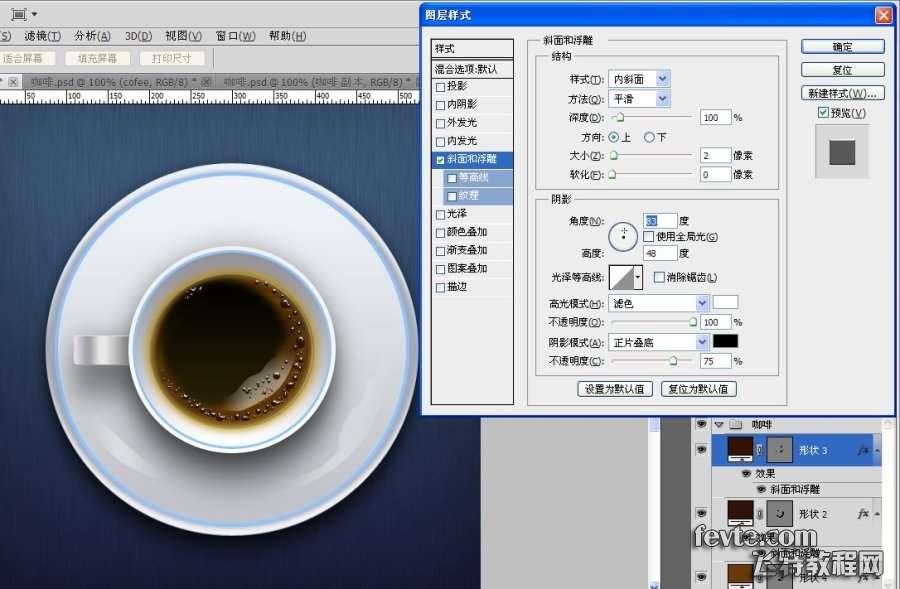Viewport: 900px width, 589px height.
Task: Collapse the 咖啡 layer group triangle
Action: click(x=717, y=425)
